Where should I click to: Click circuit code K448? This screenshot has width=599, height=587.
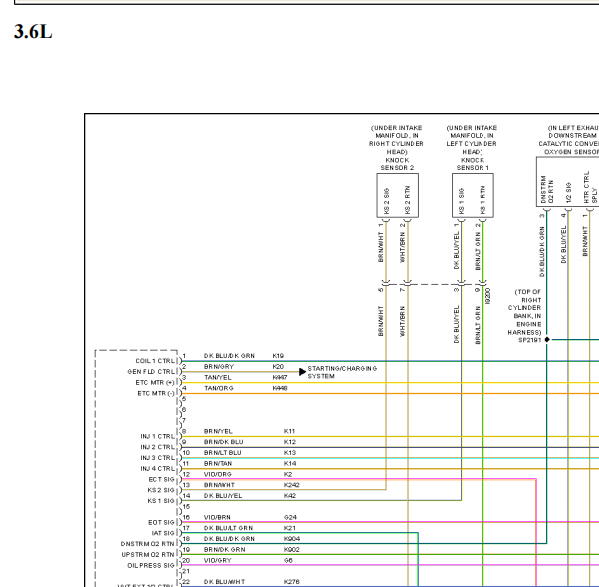coord(280,388)
